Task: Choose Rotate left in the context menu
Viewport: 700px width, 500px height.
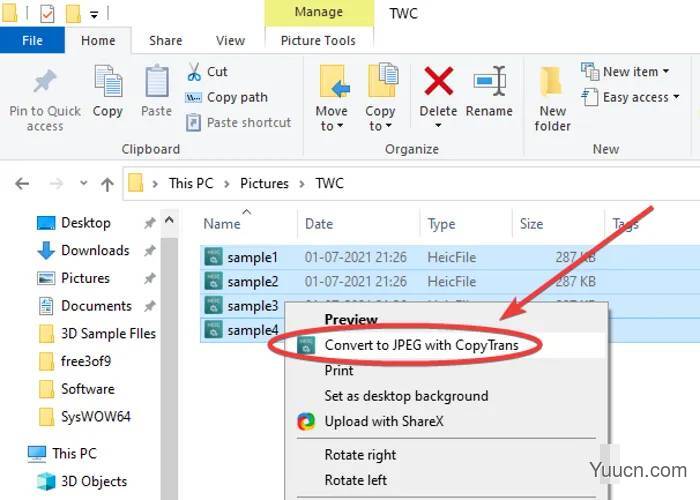Action: [446, 480]
